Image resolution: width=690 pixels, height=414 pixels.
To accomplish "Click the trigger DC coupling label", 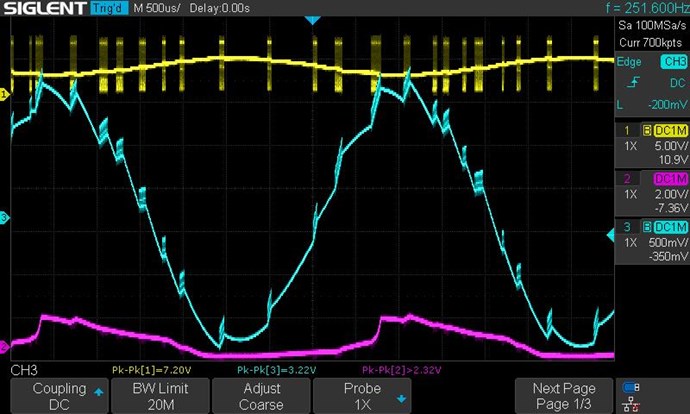I will pyautogui.click(x=677, y=83).
